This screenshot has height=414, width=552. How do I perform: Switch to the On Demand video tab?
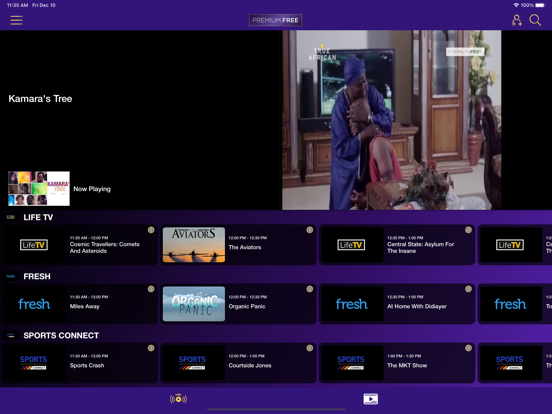pos(371,399)
